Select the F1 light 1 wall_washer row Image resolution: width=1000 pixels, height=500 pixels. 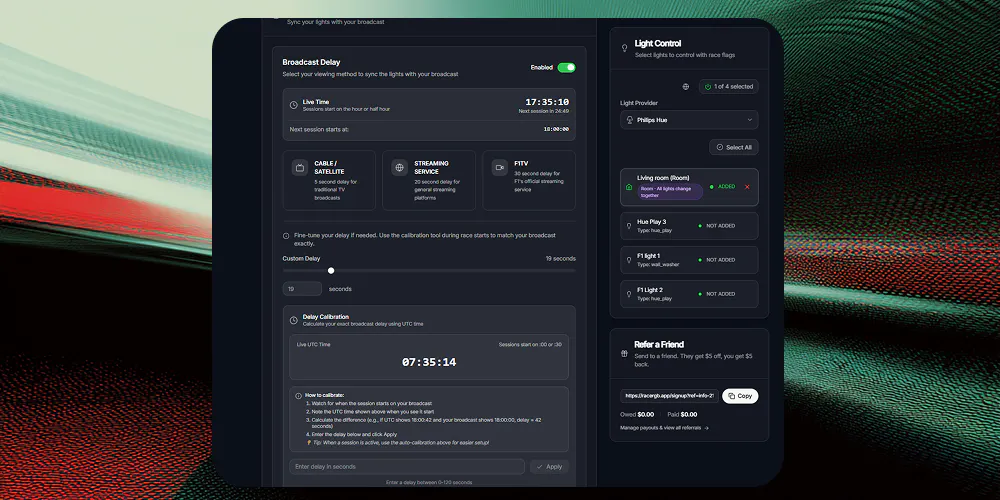pyautogui.click(x=689, y=260)
